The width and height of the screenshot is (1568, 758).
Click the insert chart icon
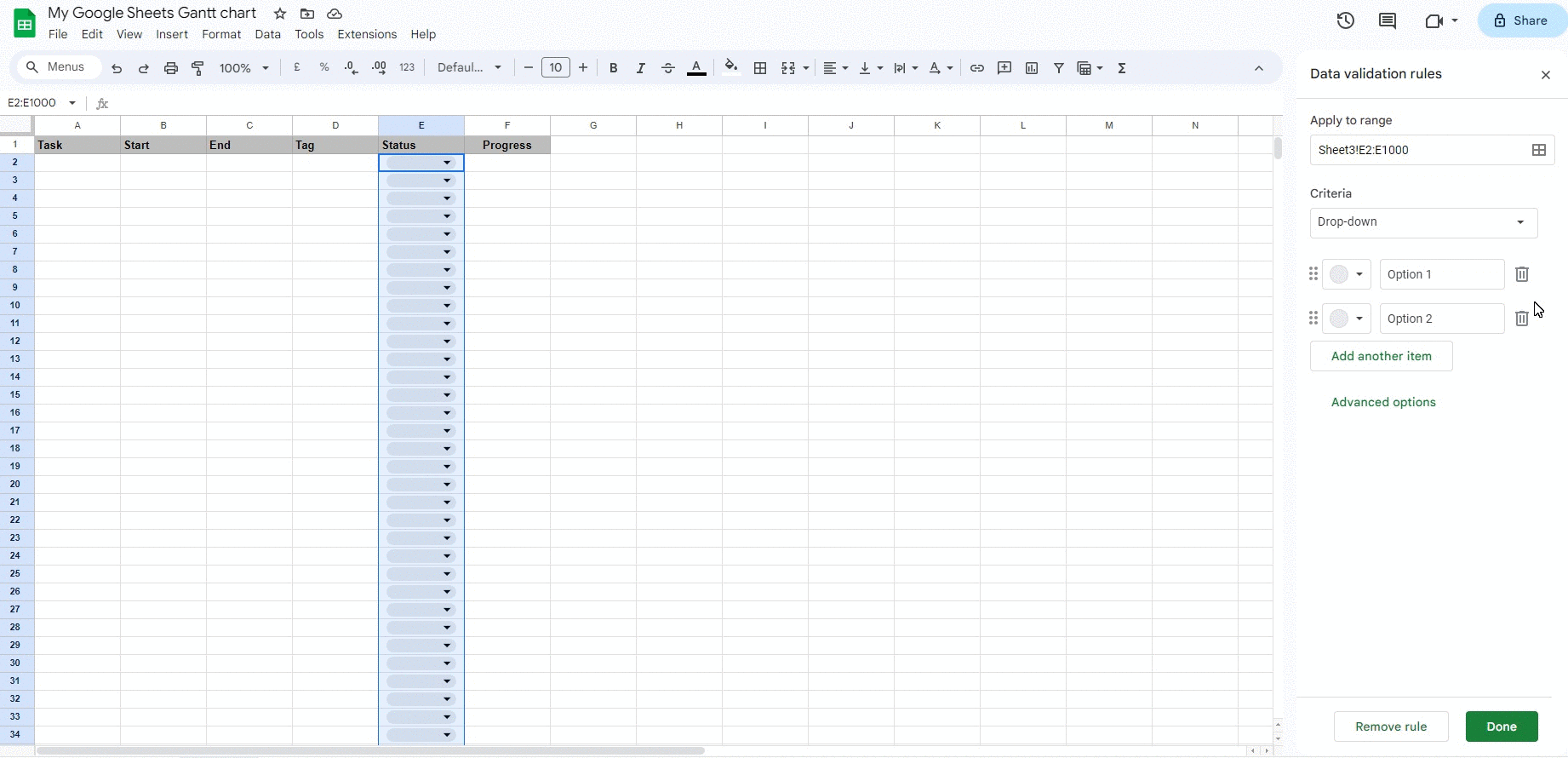click(x=1032, y=68)
